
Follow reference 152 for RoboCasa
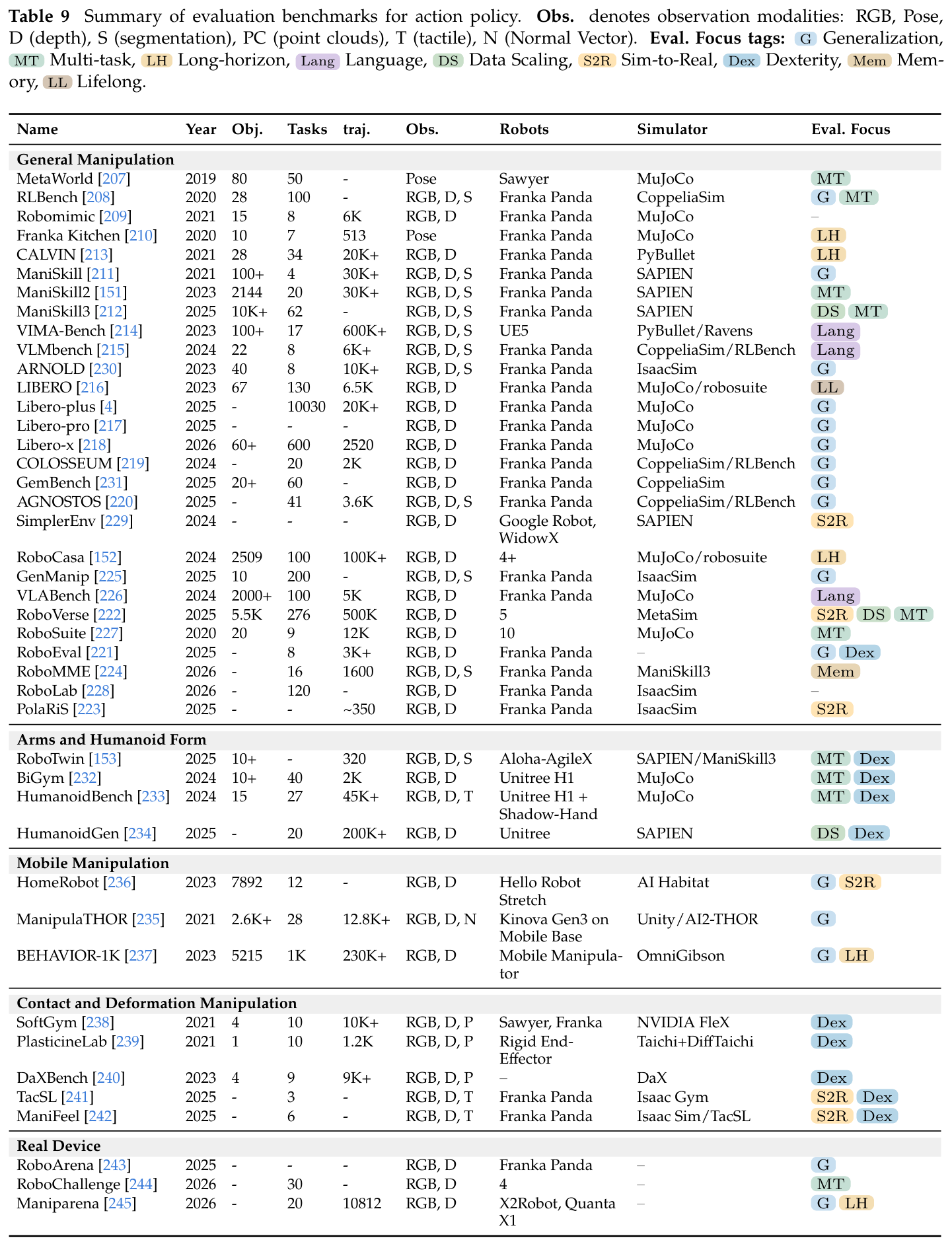click(x=106, y=558)
